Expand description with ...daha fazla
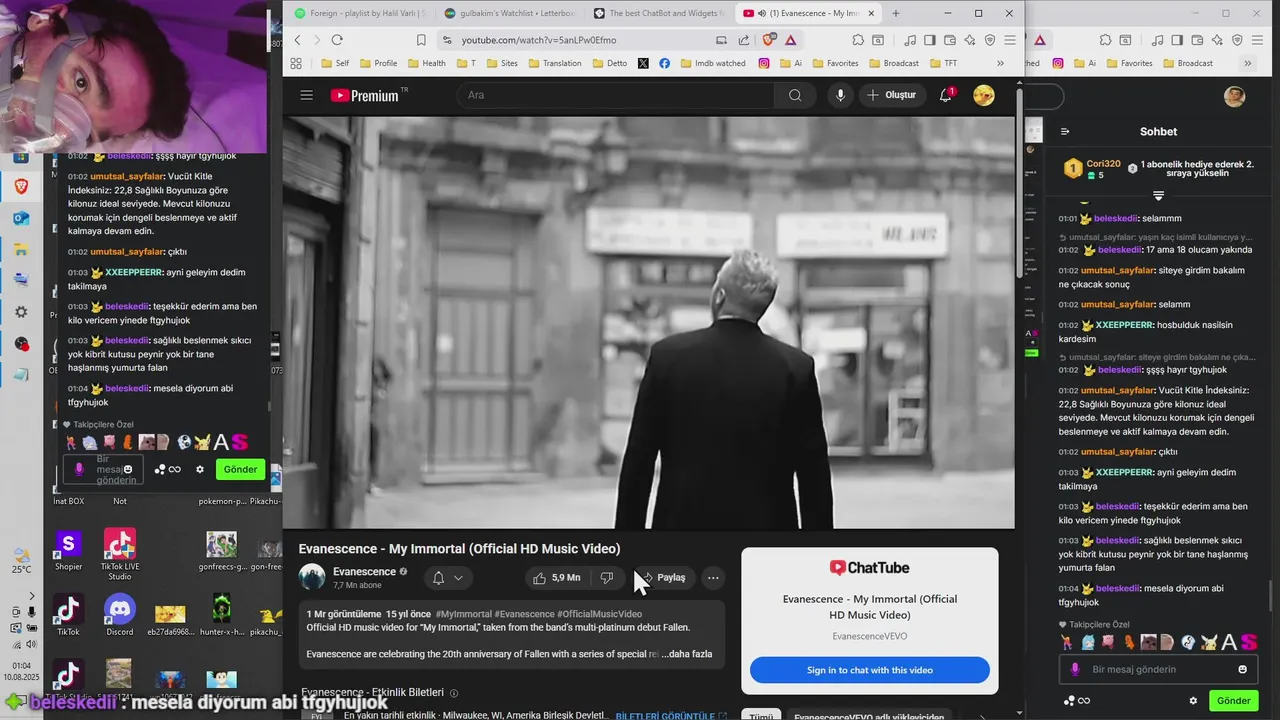 click(687, 654)
